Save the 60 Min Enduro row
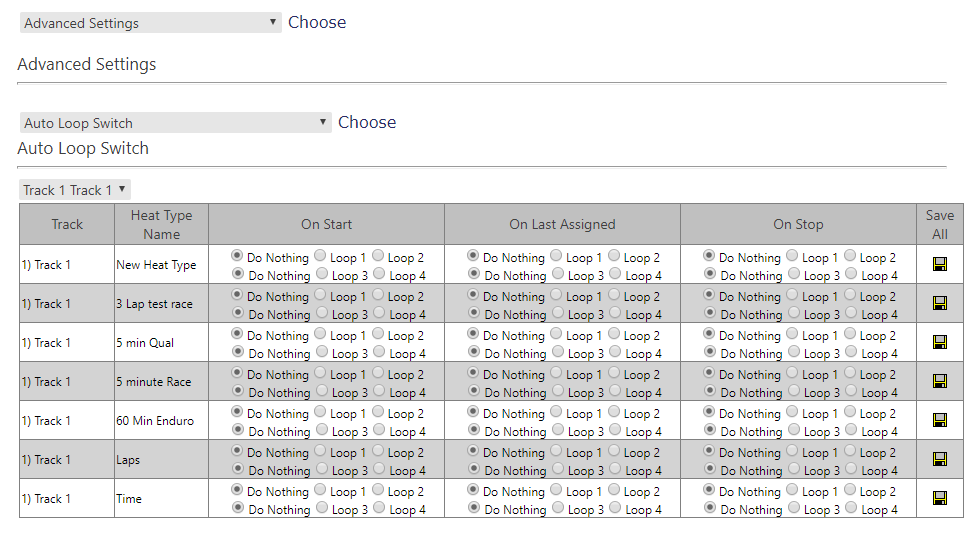This screenshot has width=976, height=534. click(x=939, y=420)
